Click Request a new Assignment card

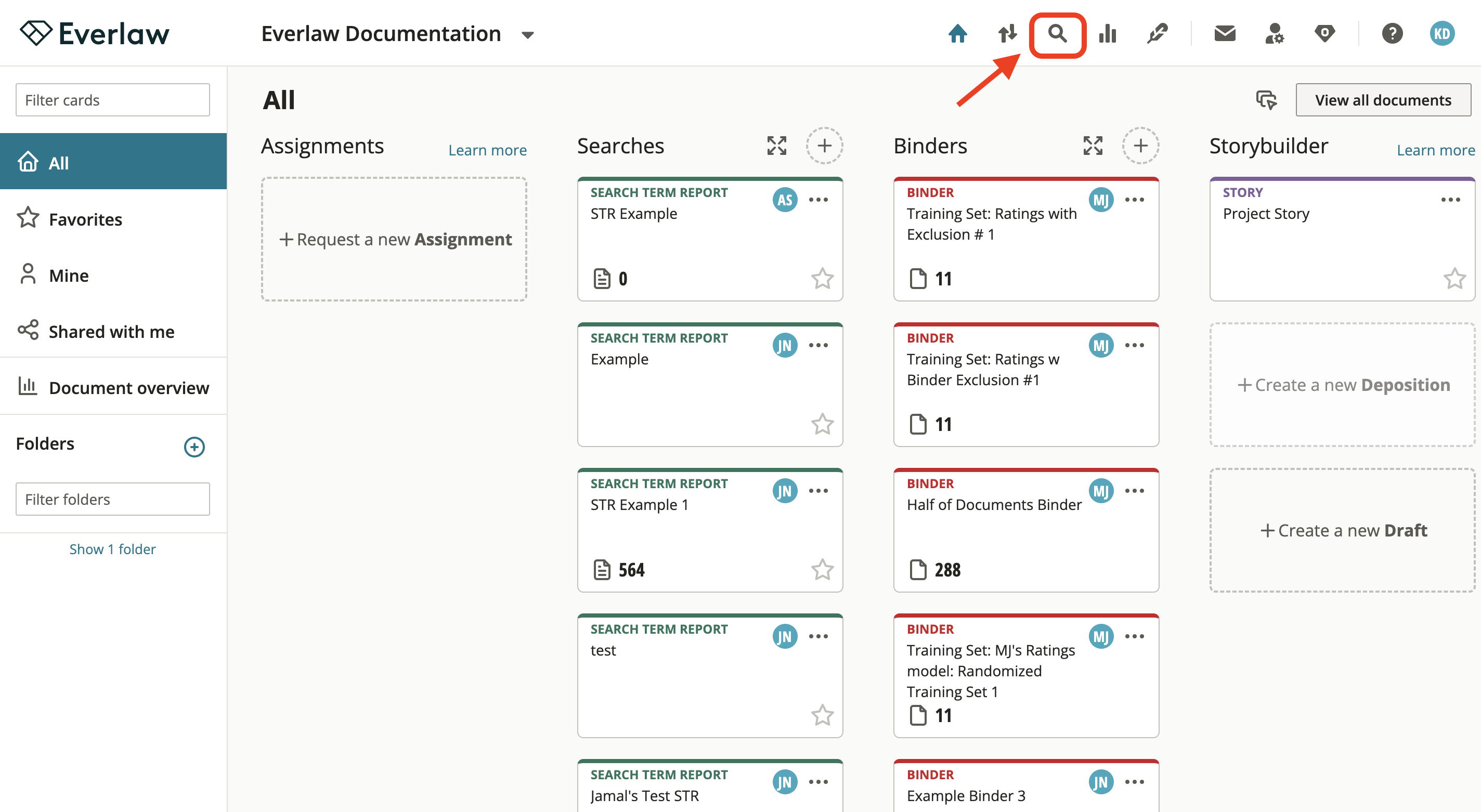(394, 239)
